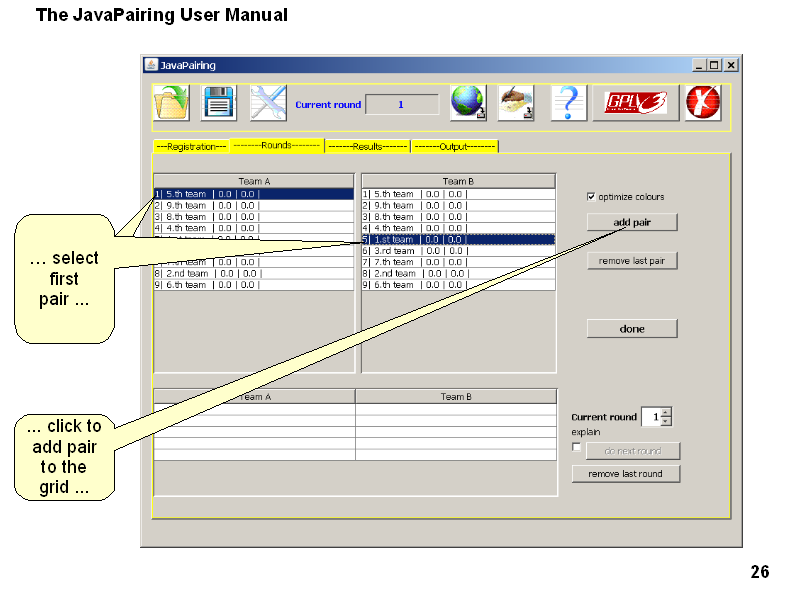
Task: Toggle the optimize colours checkbox
Action: [591, 196]
